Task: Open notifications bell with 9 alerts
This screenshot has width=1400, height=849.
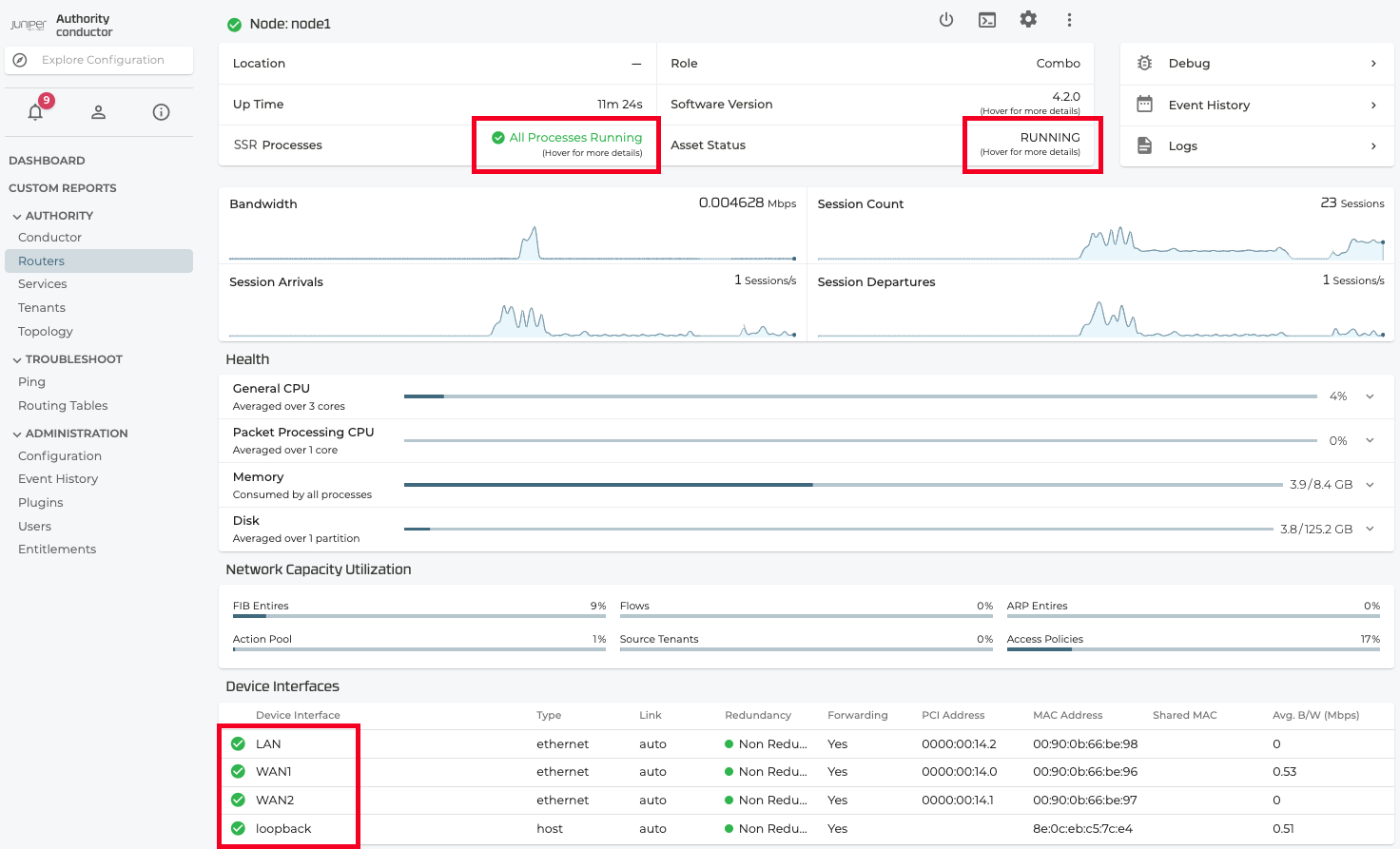Action: (x=36, y=112)
